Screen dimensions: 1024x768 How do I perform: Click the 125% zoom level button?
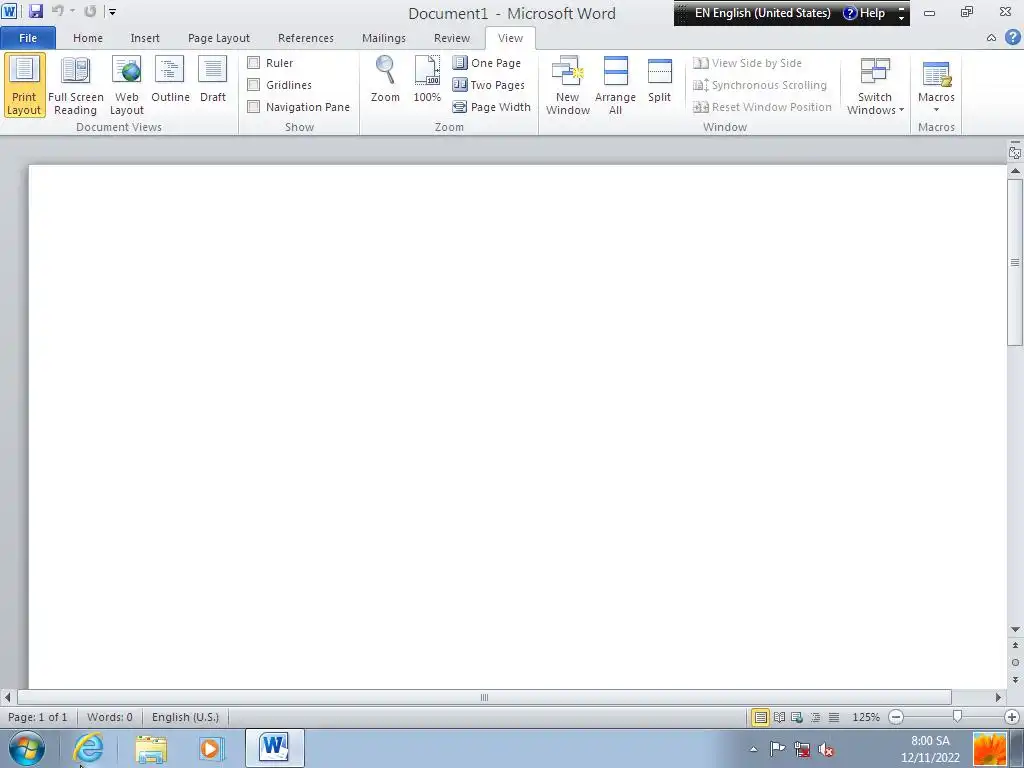[866, 717]
